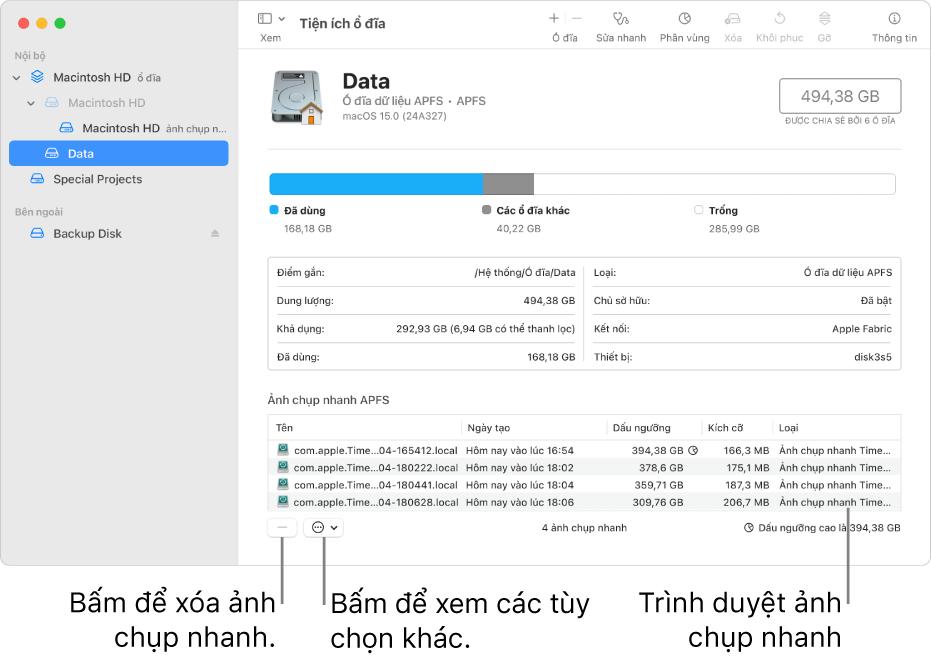This screenshot has width=931, height=662.
Task: Click snapshot icon of 04-180222.local row
Action: (283, 467)
